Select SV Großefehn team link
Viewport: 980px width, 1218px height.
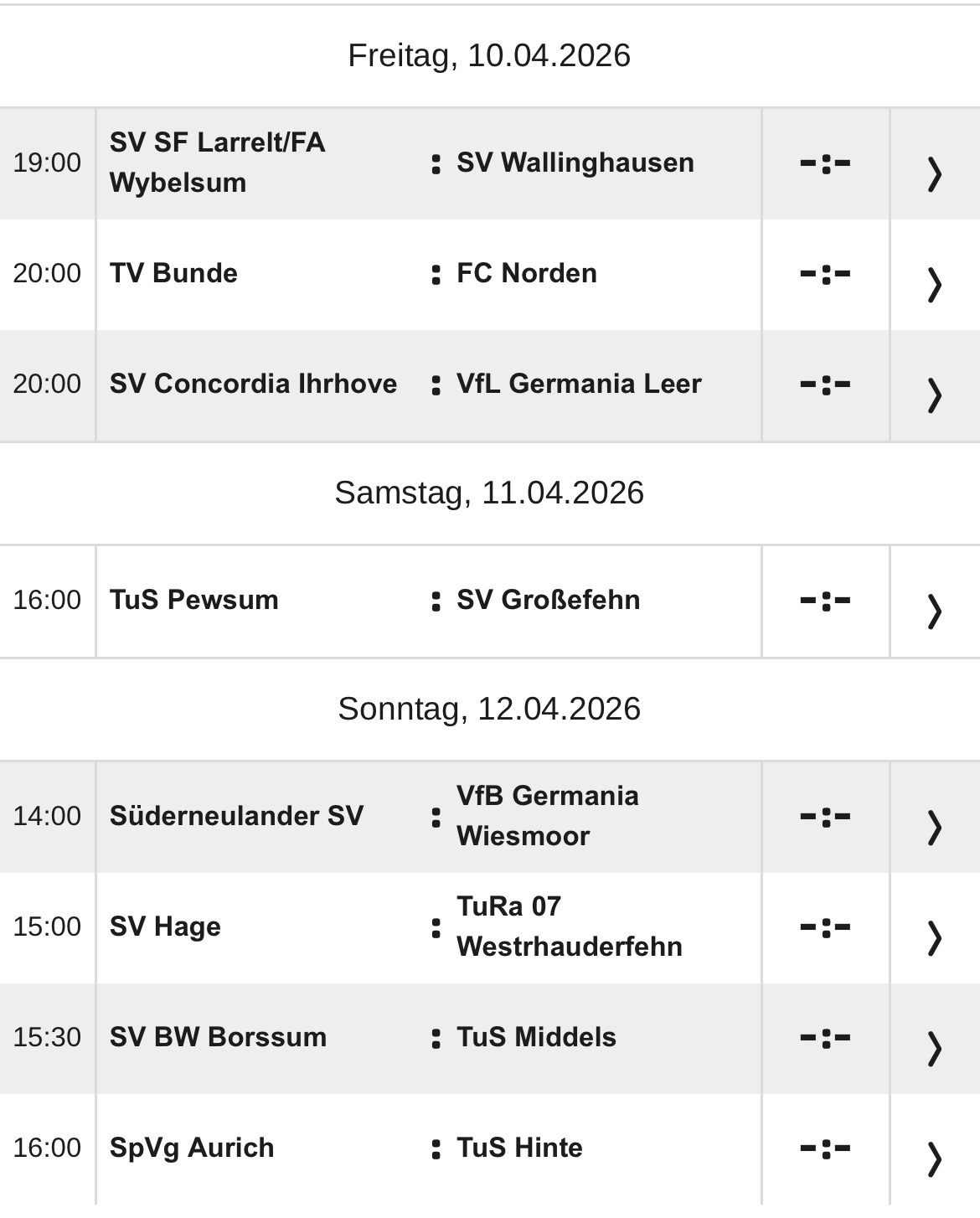(549, 600)
